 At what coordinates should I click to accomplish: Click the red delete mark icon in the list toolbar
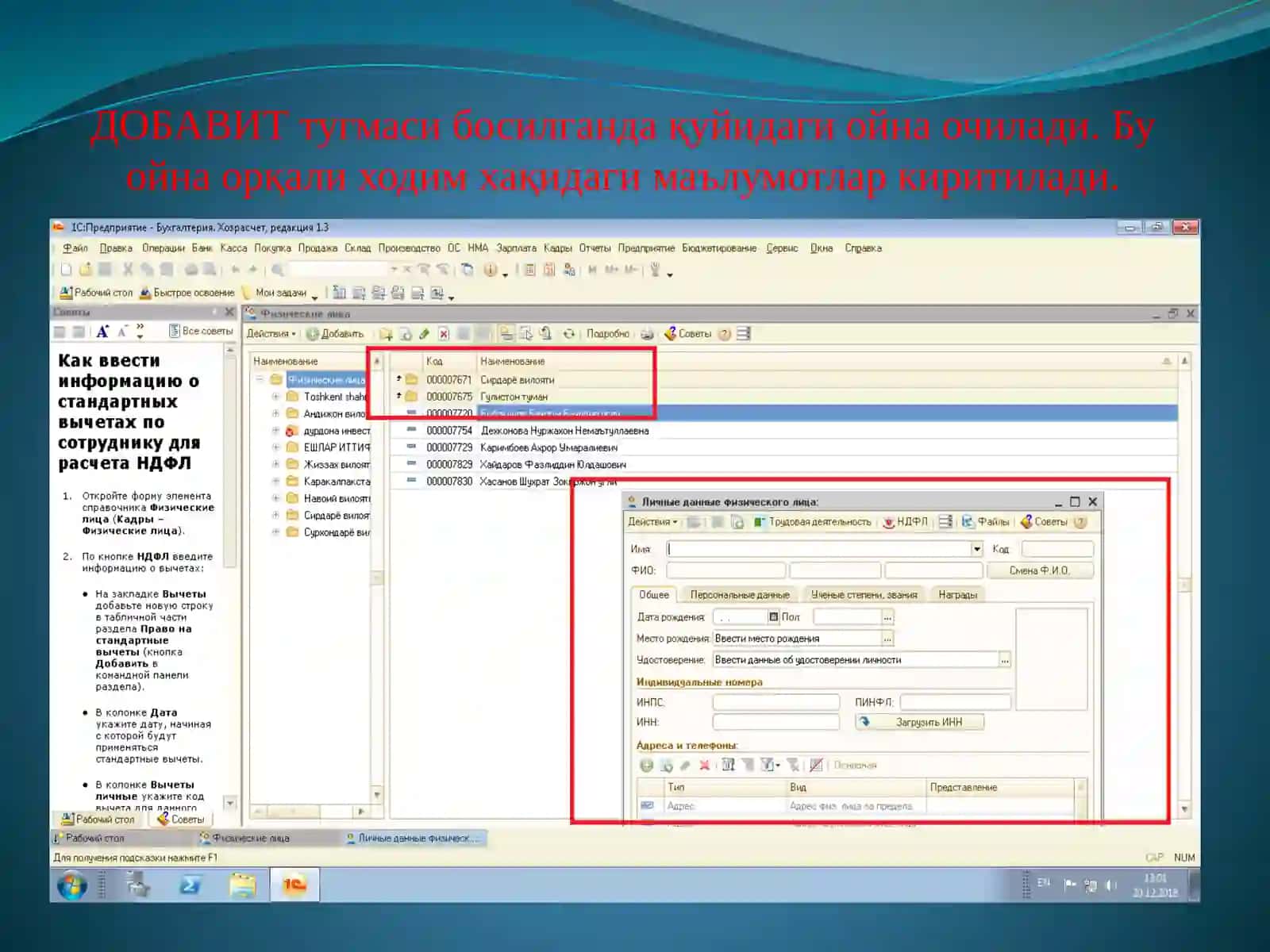point(444,334)
